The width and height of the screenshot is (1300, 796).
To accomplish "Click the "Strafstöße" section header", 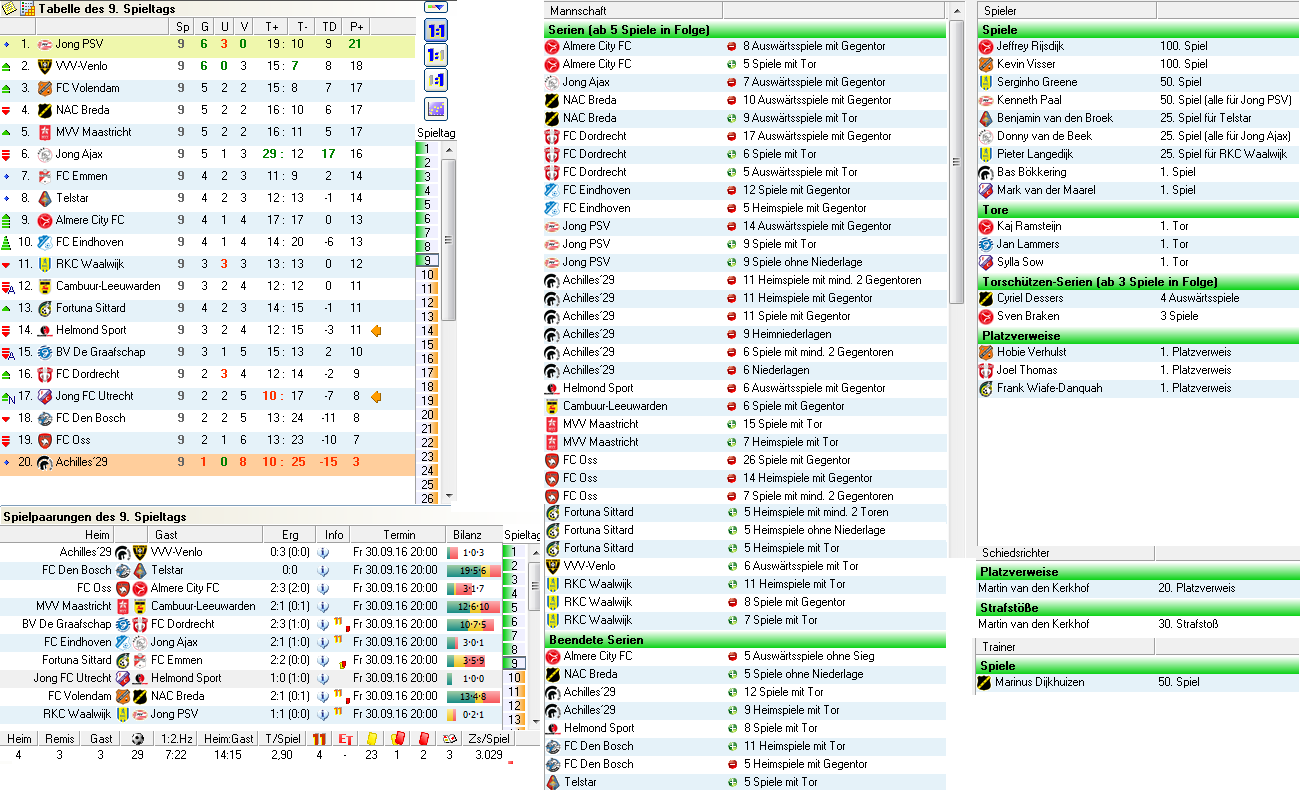I will point(1138,608).
